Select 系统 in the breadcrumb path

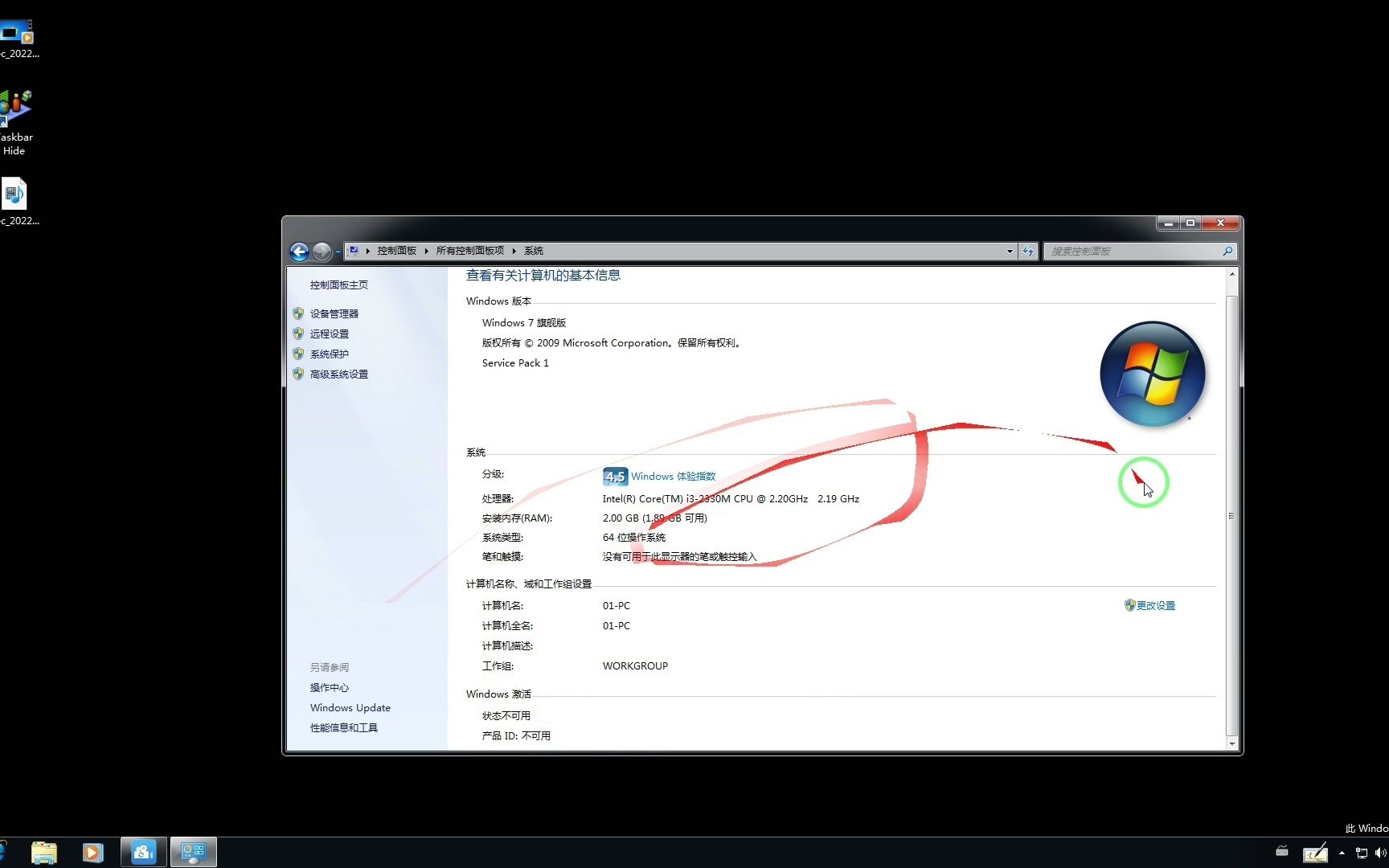pos(534,251)
